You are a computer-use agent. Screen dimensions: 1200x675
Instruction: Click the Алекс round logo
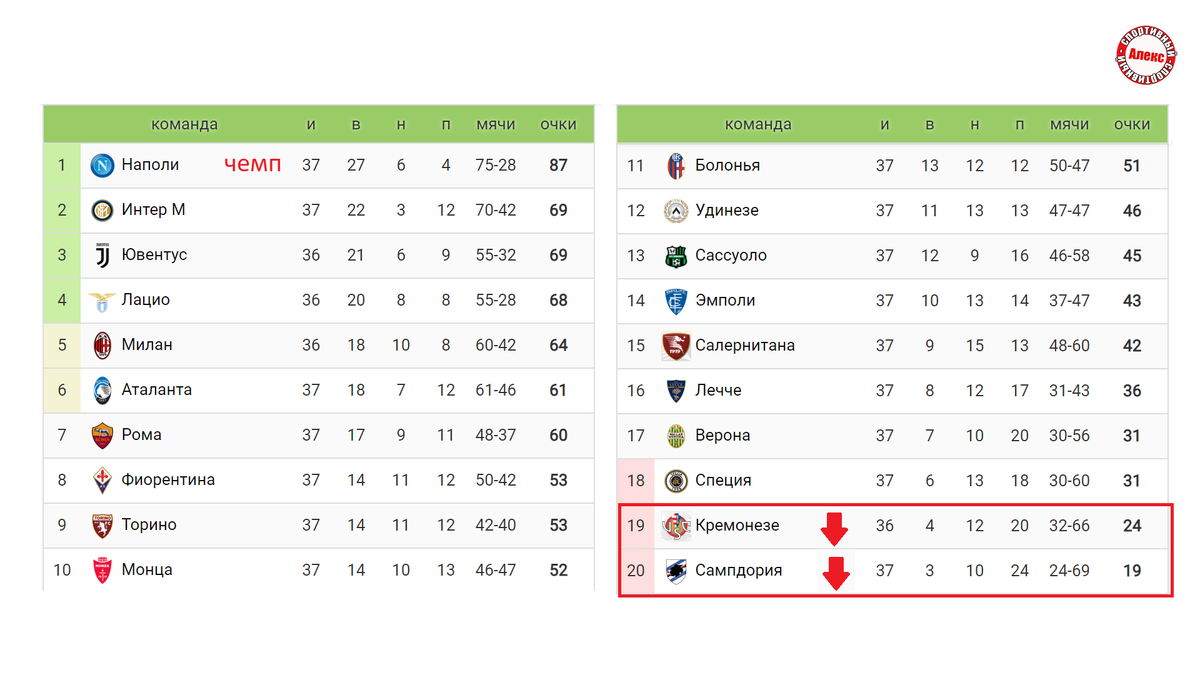coord(1147,53)
